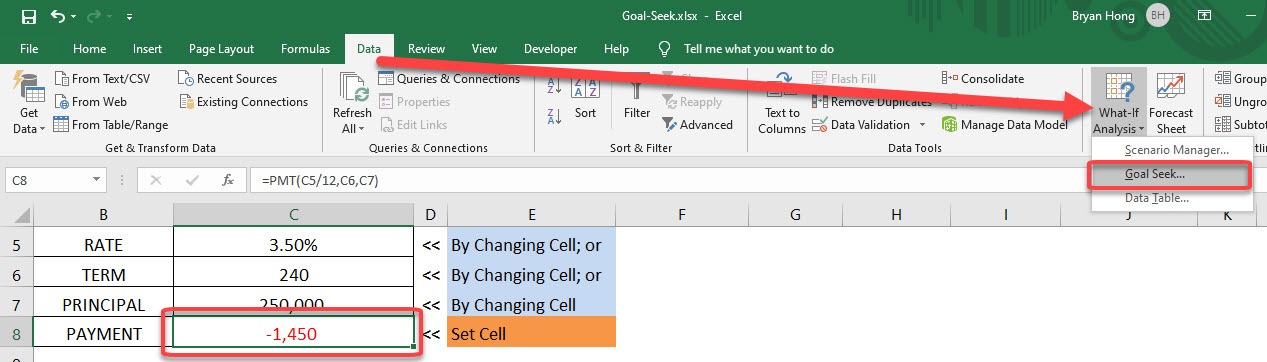Switch to the Home tab
The width and height of the screenshot is (1267, 362).
pyautogui.click(x=89, y=48)
